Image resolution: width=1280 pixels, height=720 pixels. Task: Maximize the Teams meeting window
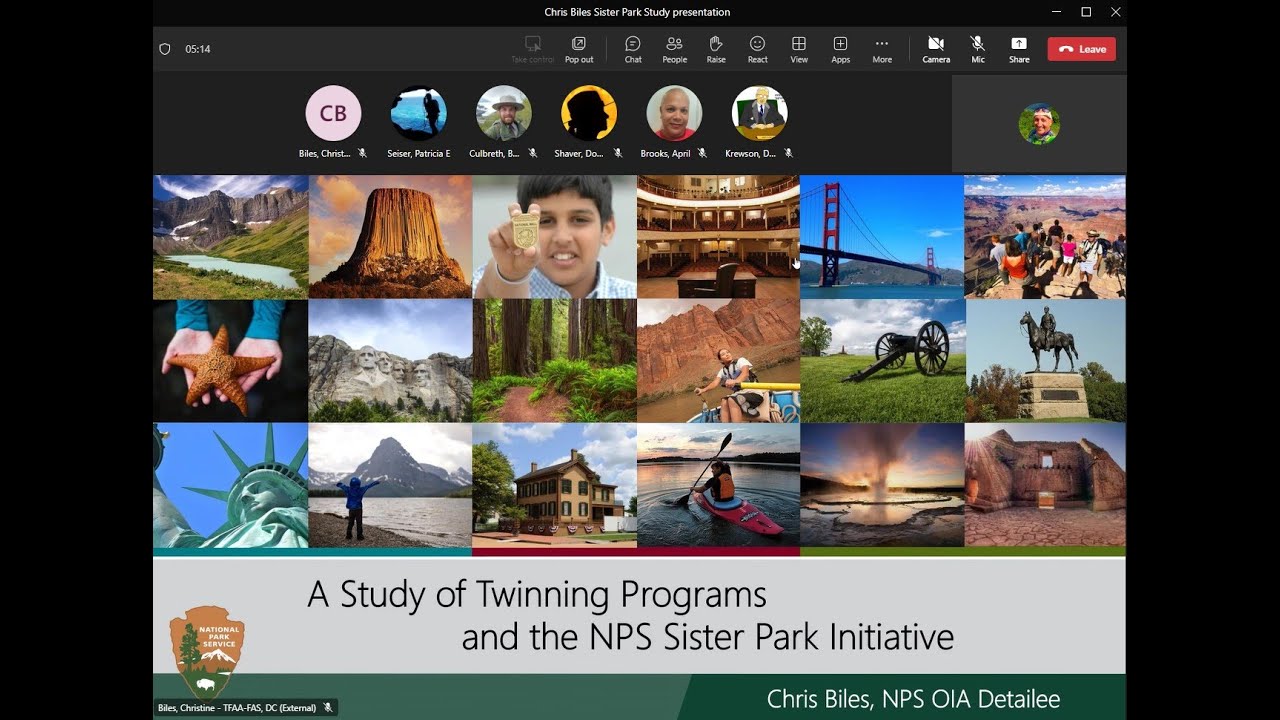click(x=1086, y=12)
